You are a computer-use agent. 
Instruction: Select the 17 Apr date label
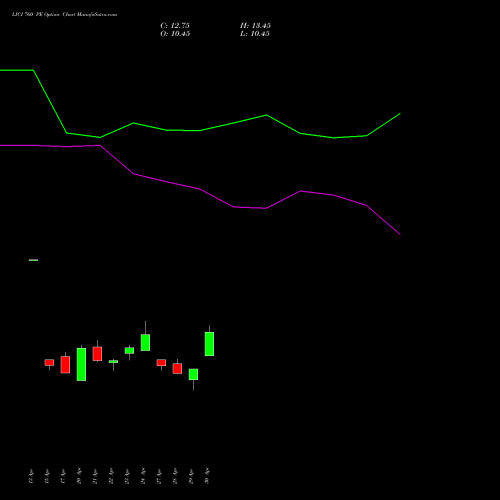pyautogui.click(x=63, y=476)
